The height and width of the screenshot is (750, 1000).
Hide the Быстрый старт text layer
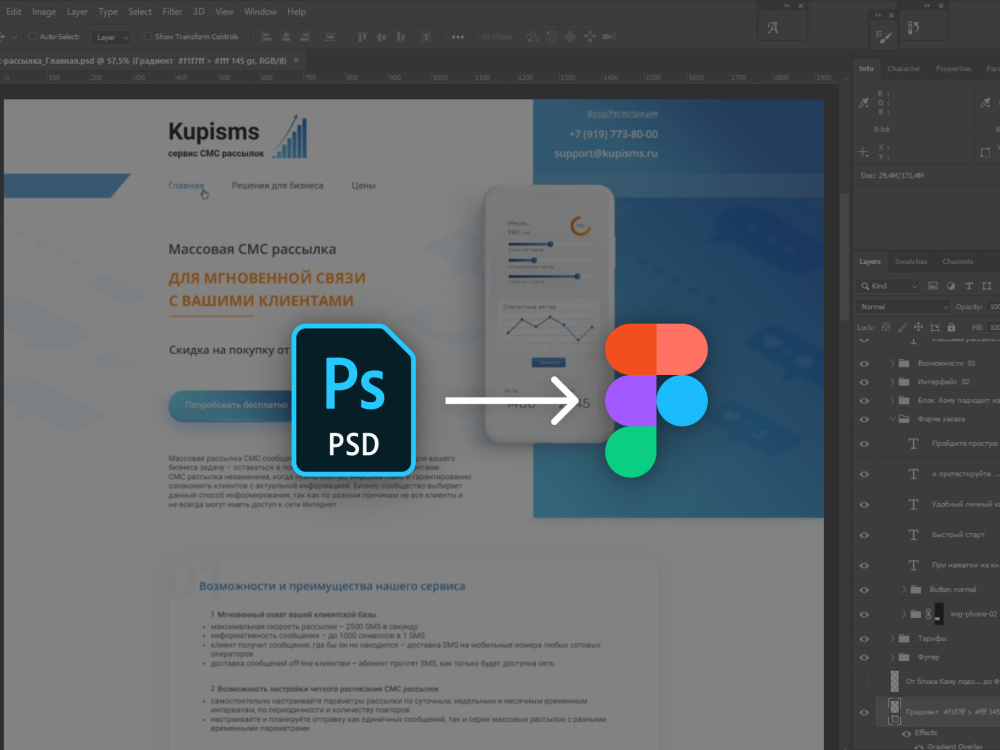(x=864, y=535)
